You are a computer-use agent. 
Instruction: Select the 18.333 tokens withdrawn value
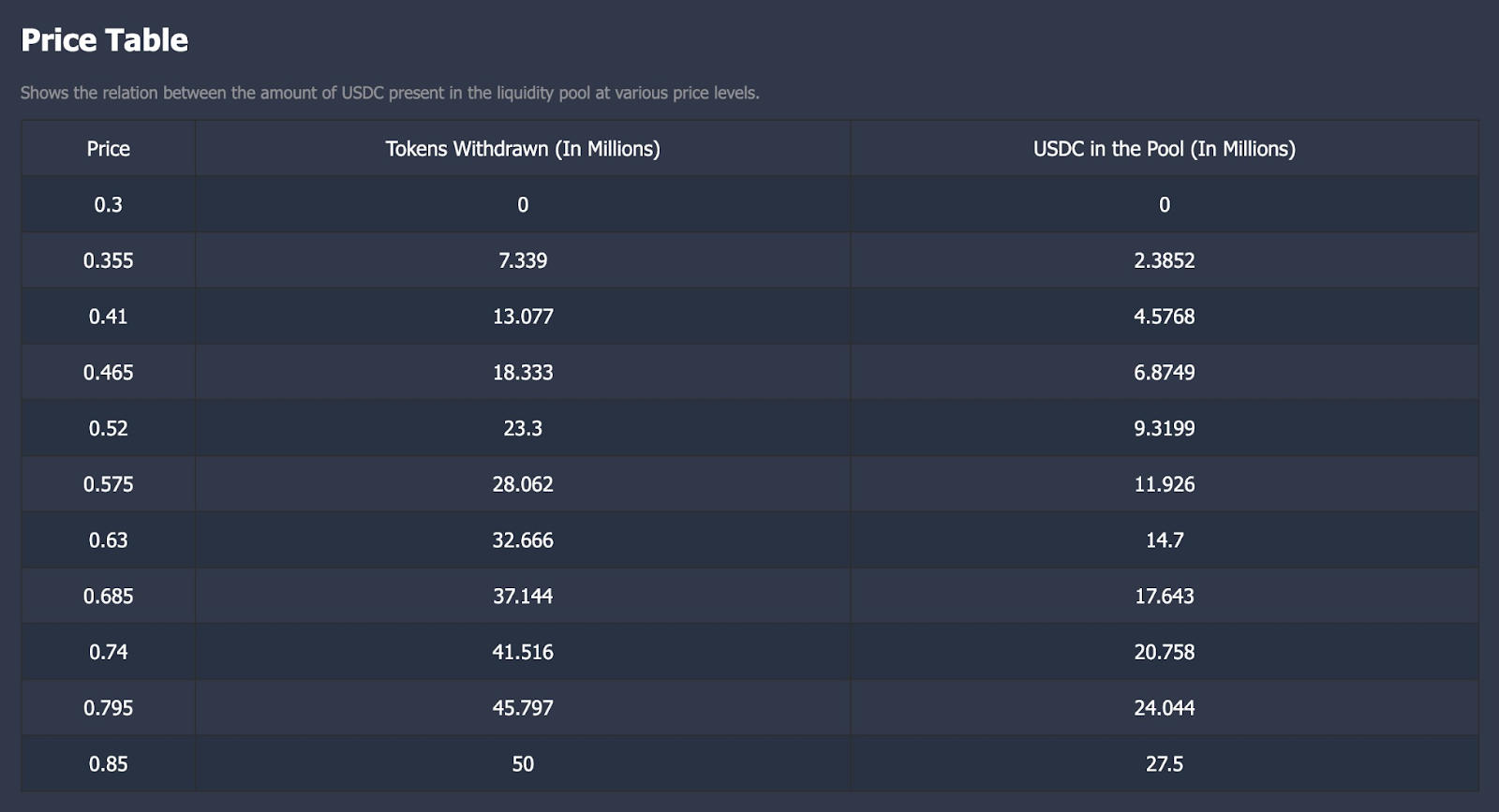coord(523,373)
